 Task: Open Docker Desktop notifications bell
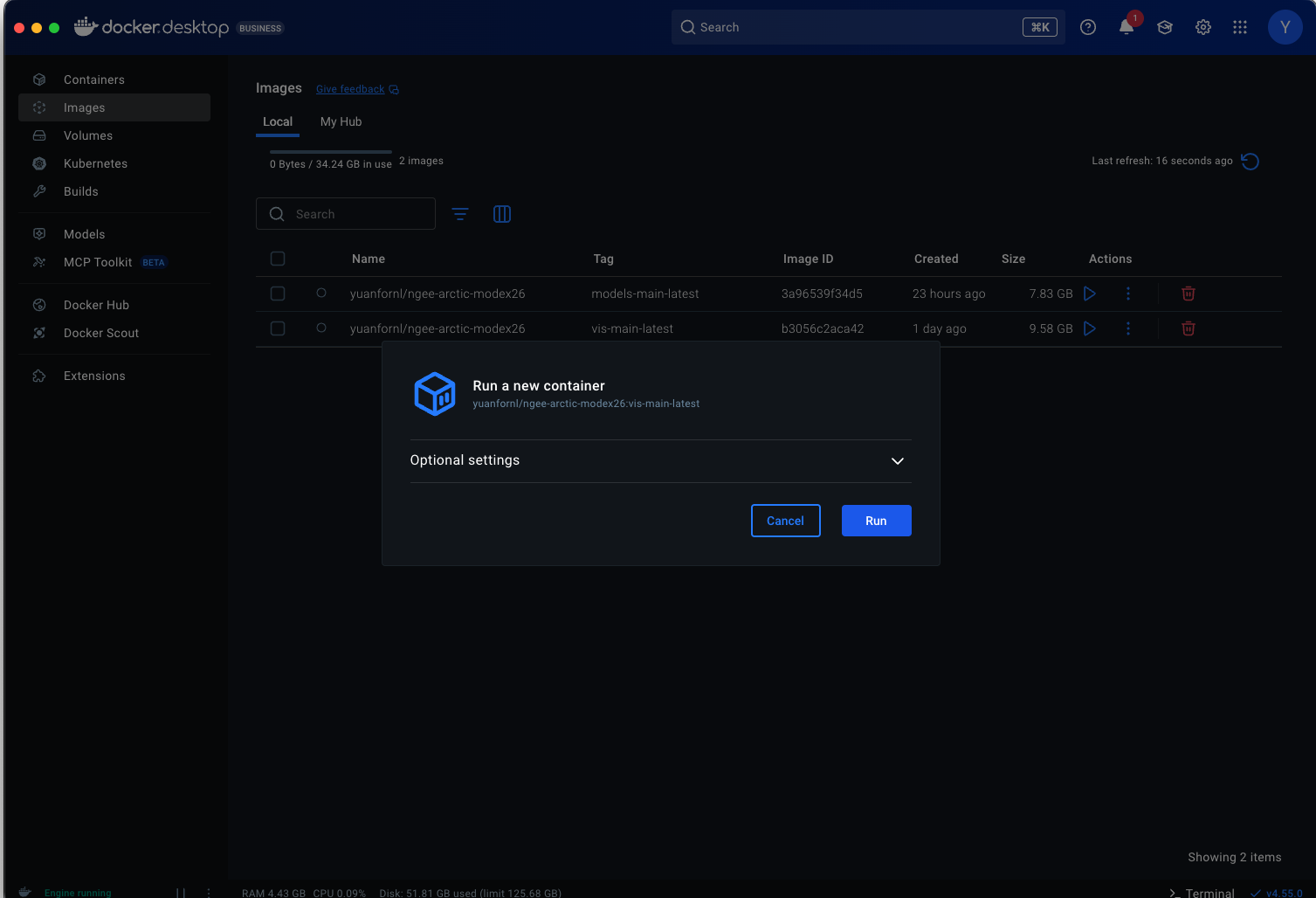coord(1126,27)
